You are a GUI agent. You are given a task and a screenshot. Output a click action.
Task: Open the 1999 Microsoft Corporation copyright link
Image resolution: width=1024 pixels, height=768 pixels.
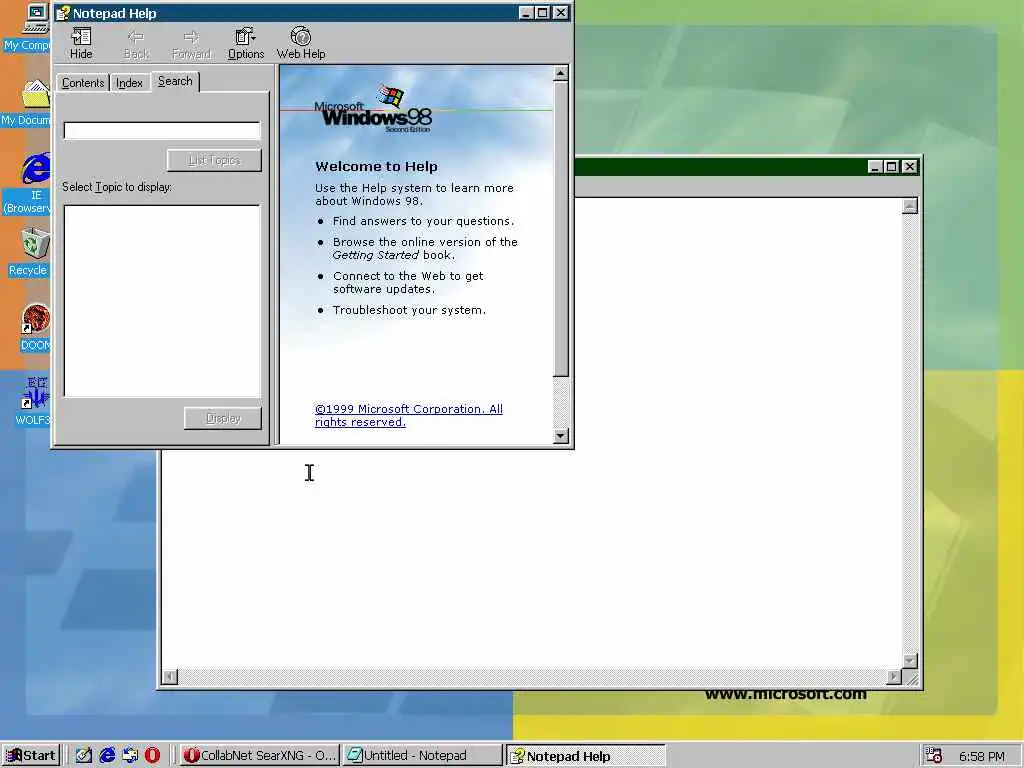click(409, 415)
